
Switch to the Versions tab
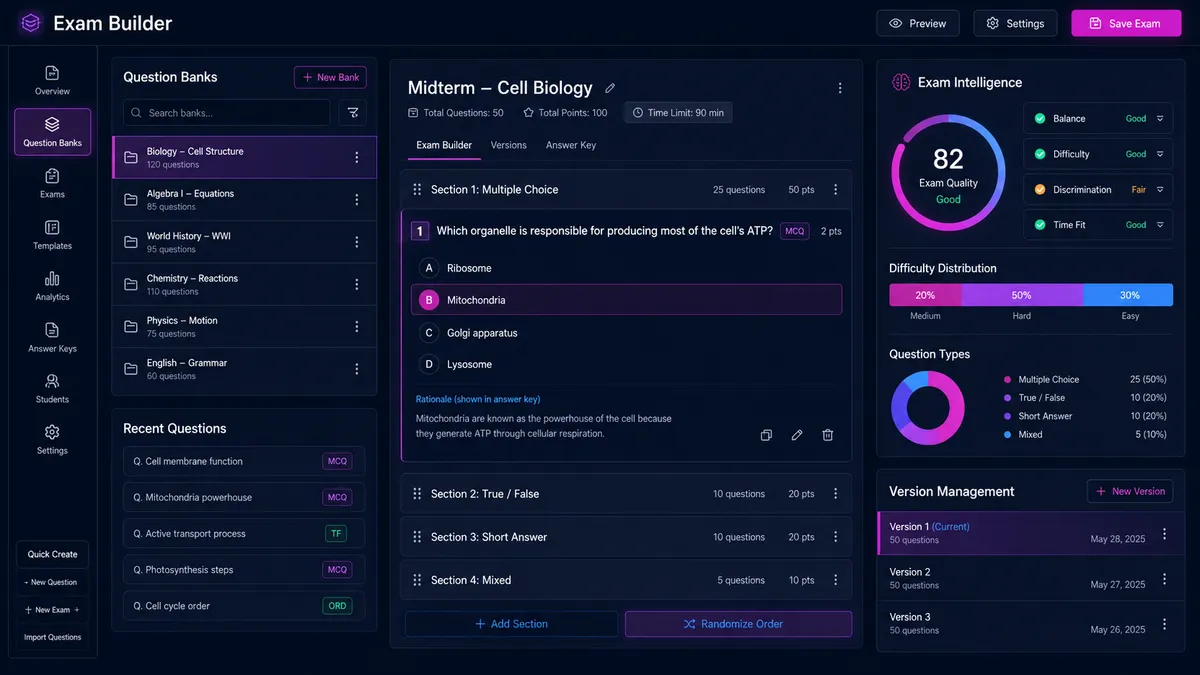point(508,145)
